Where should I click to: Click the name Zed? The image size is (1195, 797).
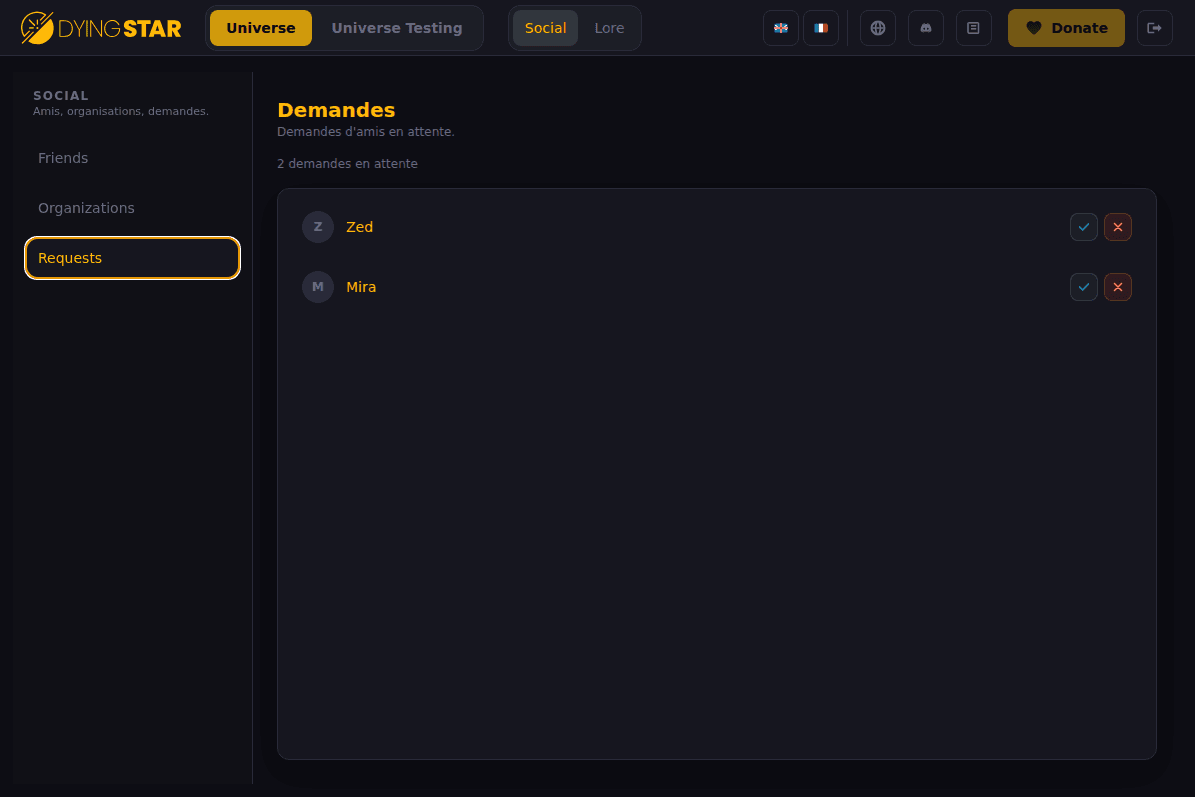(360, 227)
